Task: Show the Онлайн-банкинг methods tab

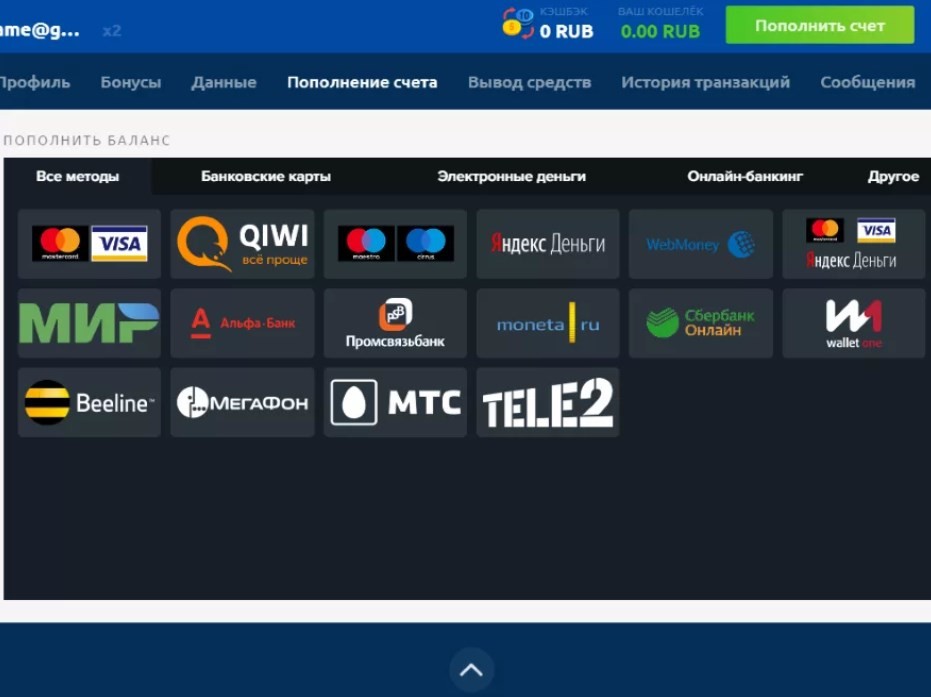Action: pos(745,177)
